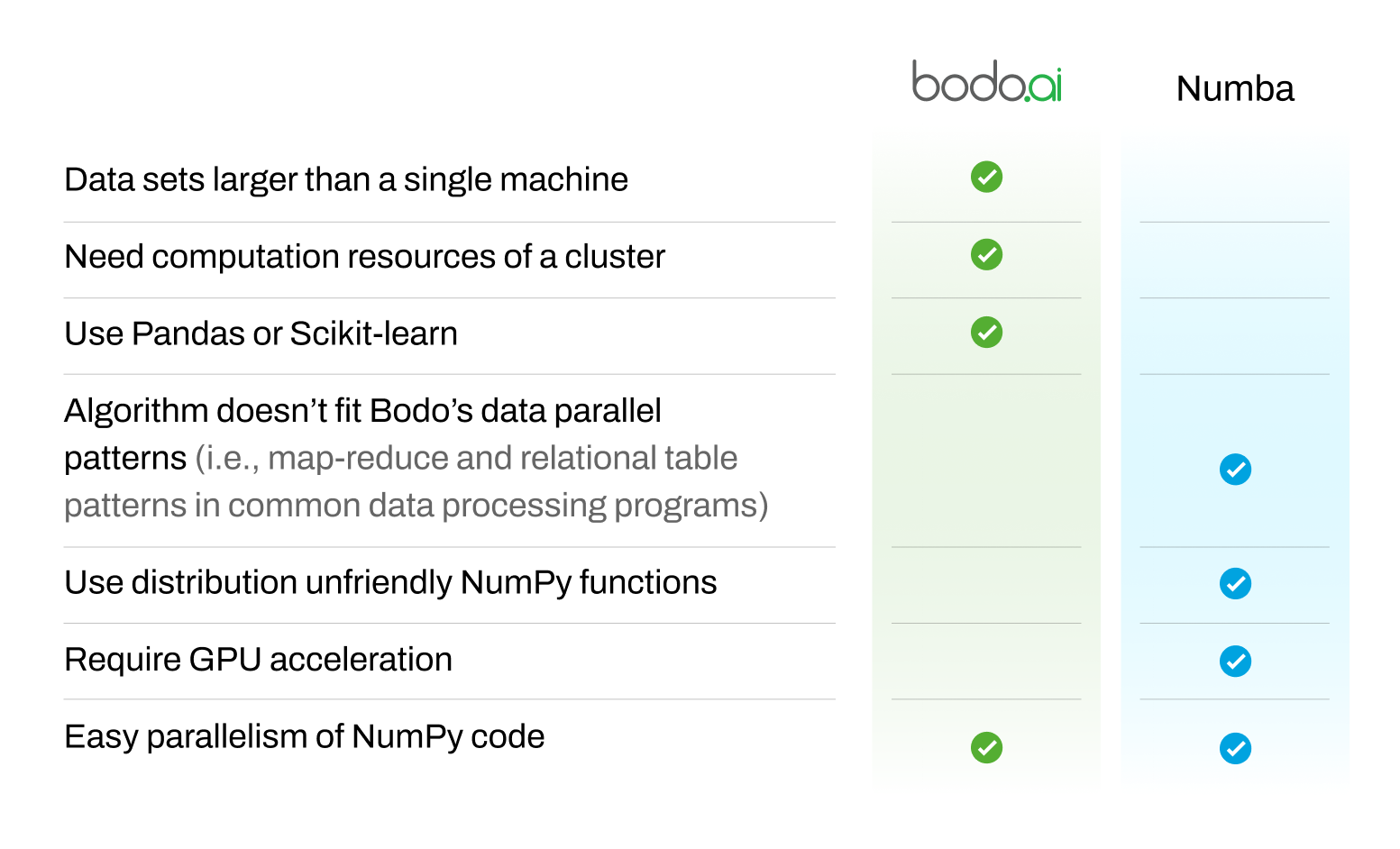
Task: Select 'Easy parallelism of NumPy code' label
Action: pyautogui.click(x=304, y=736)
